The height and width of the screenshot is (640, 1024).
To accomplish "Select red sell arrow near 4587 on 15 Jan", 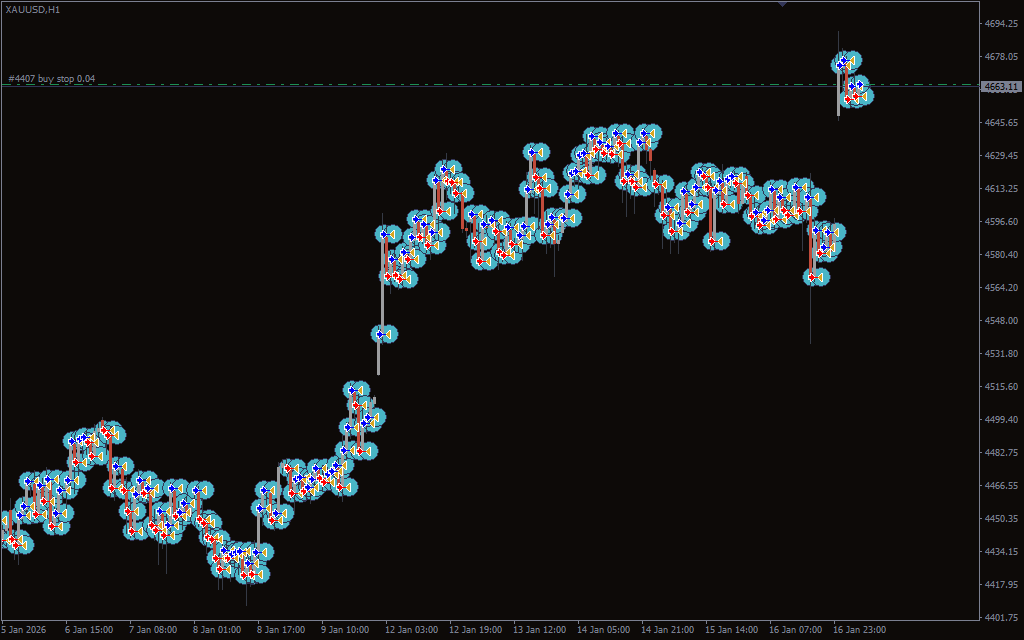I will [x=710, y=241].
